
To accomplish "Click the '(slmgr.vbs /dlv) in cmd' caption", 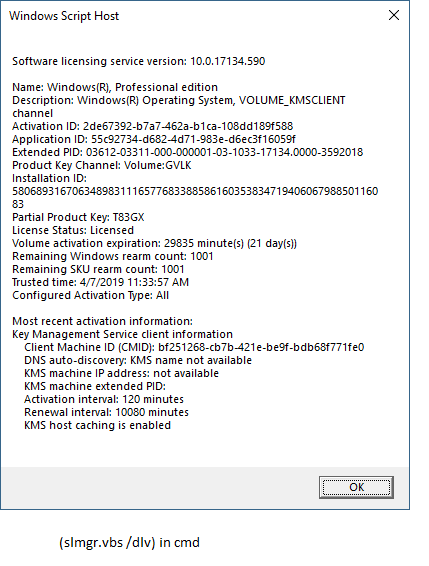I will point(129,542).
